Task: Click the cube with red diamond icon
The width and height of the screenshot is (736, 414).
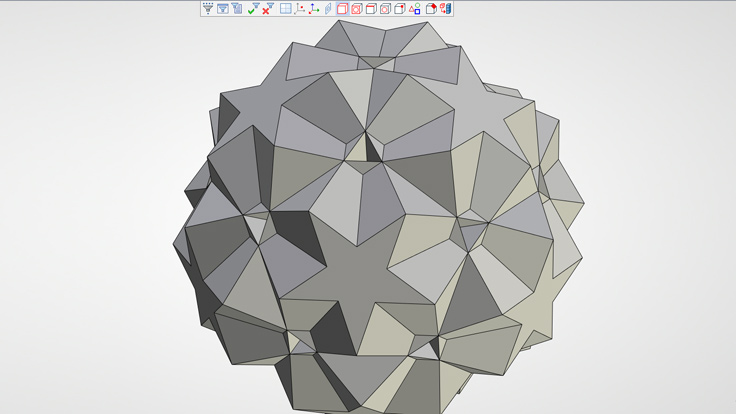Action: pyautogui.click(x=431, y=8)
